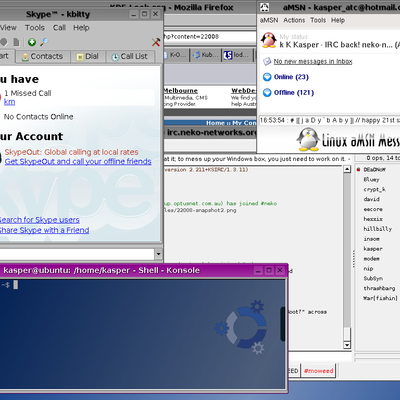Open the Help menu in aMSN
Viewport: 400px width, 400px height.
tap(338, 20)
